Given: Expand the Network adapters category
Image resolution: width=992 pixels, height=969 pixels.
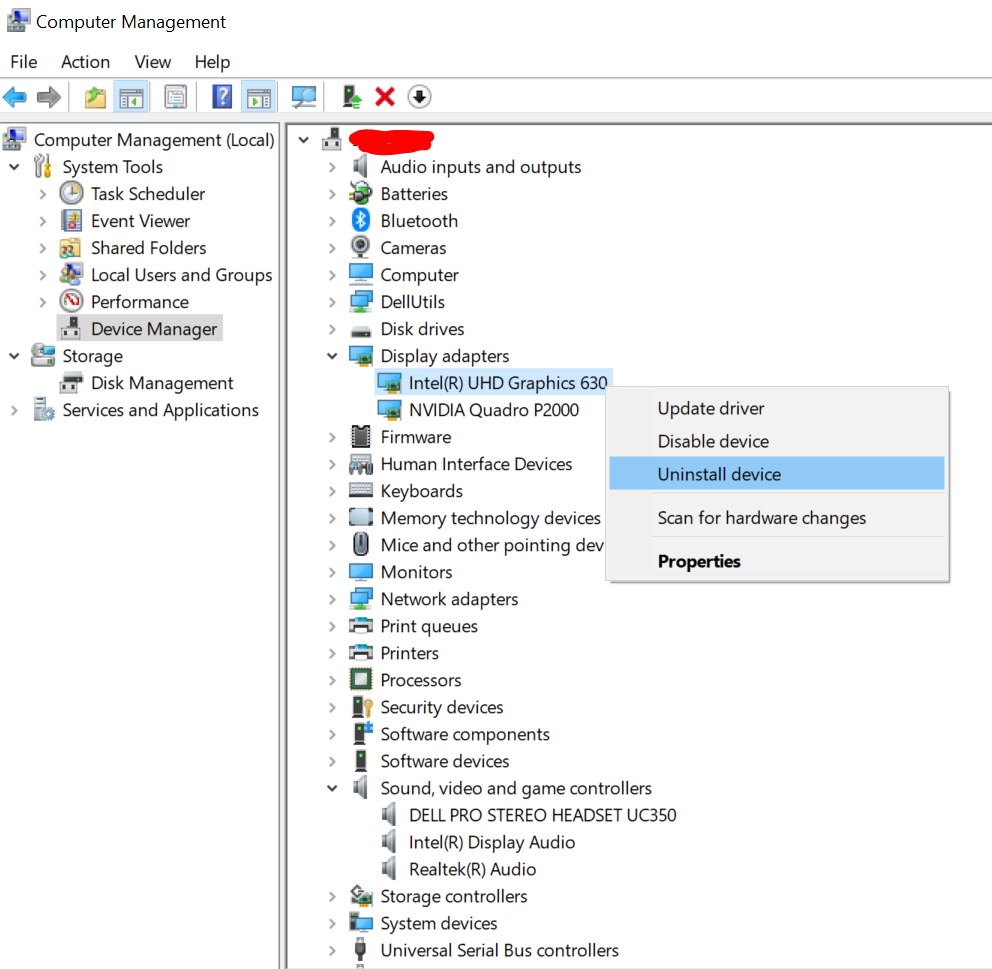Looking at the screenshot, I should click(x=332, y=599).
